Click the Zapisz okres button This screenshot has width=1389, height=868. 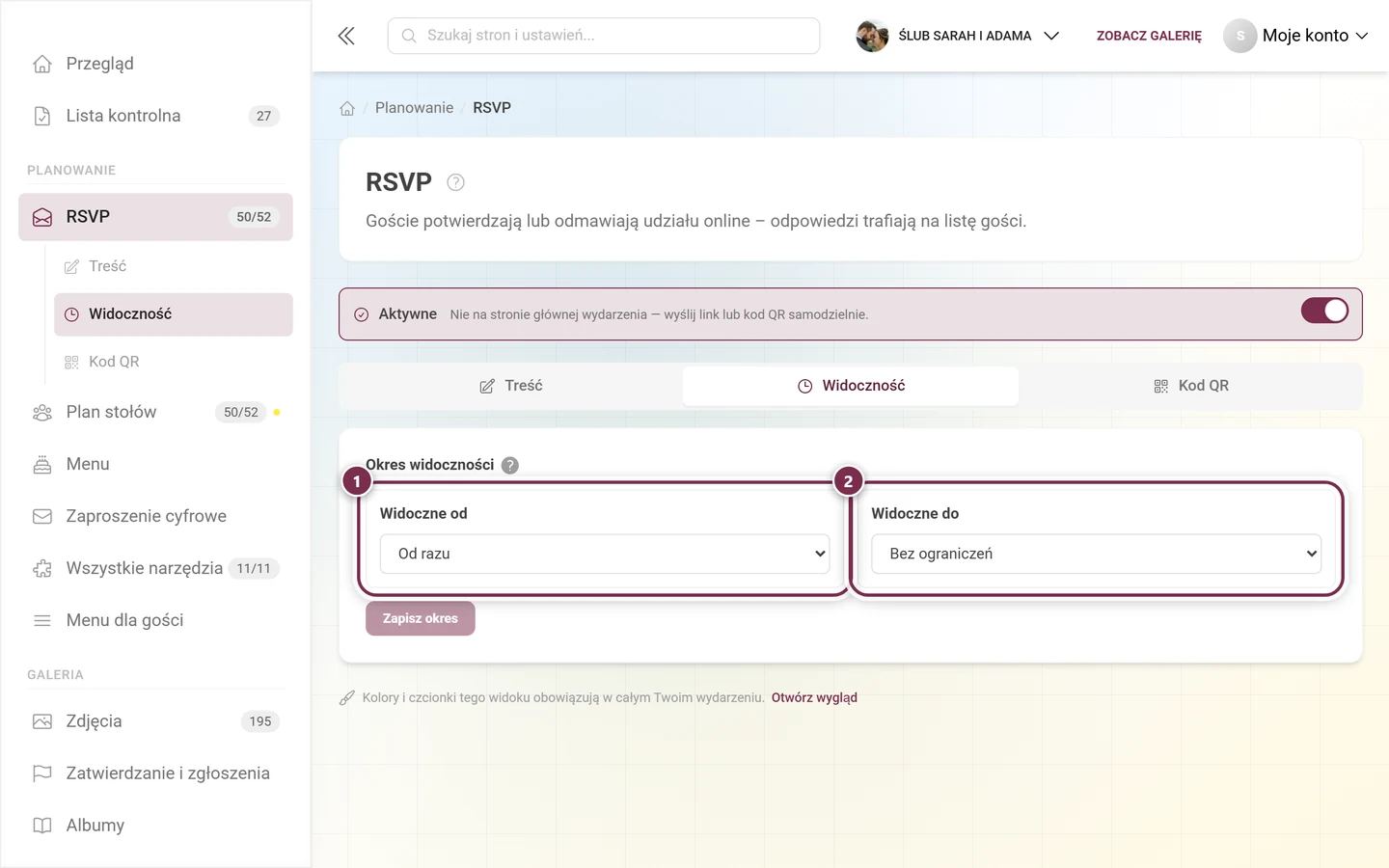[421, 618]
